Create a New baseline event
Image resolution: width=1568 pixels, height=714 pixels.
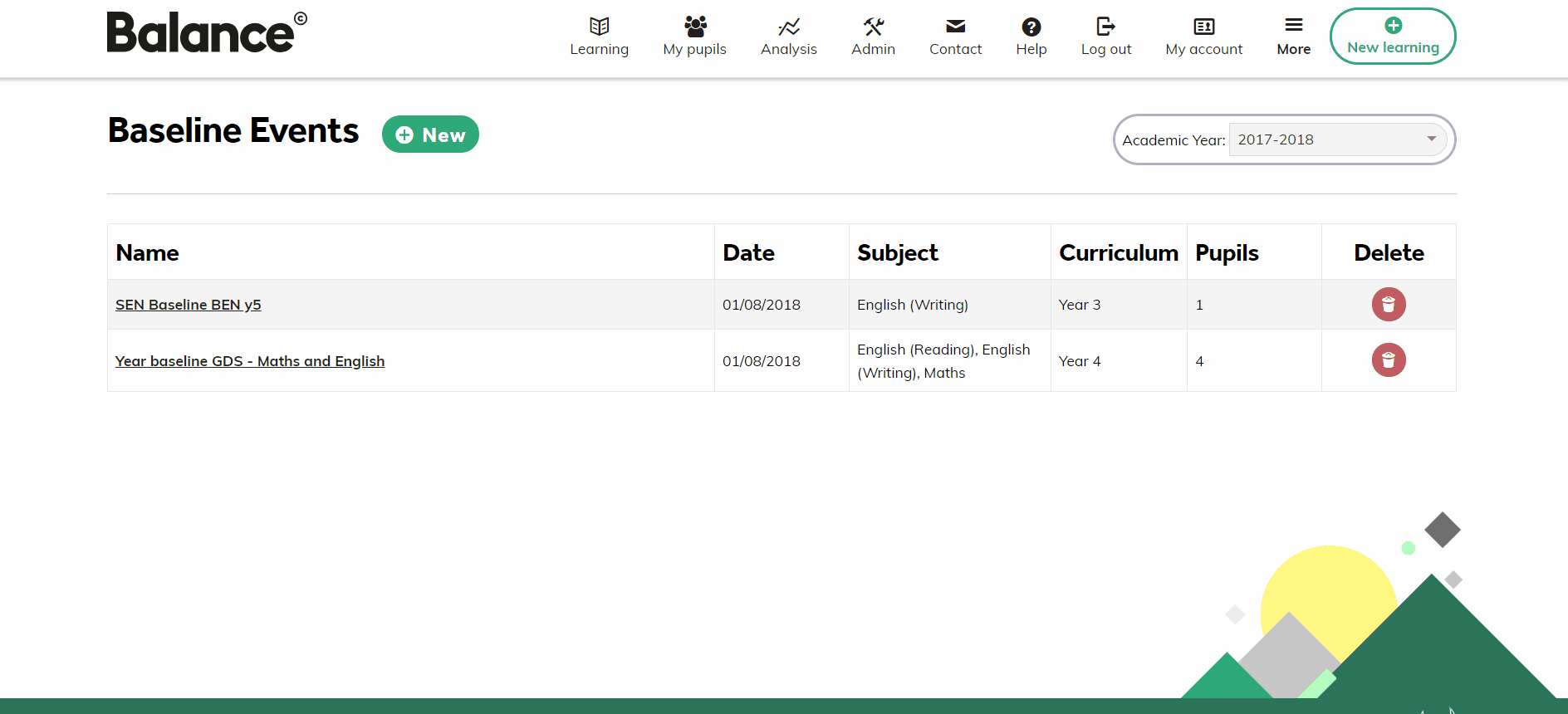(430, 134)
